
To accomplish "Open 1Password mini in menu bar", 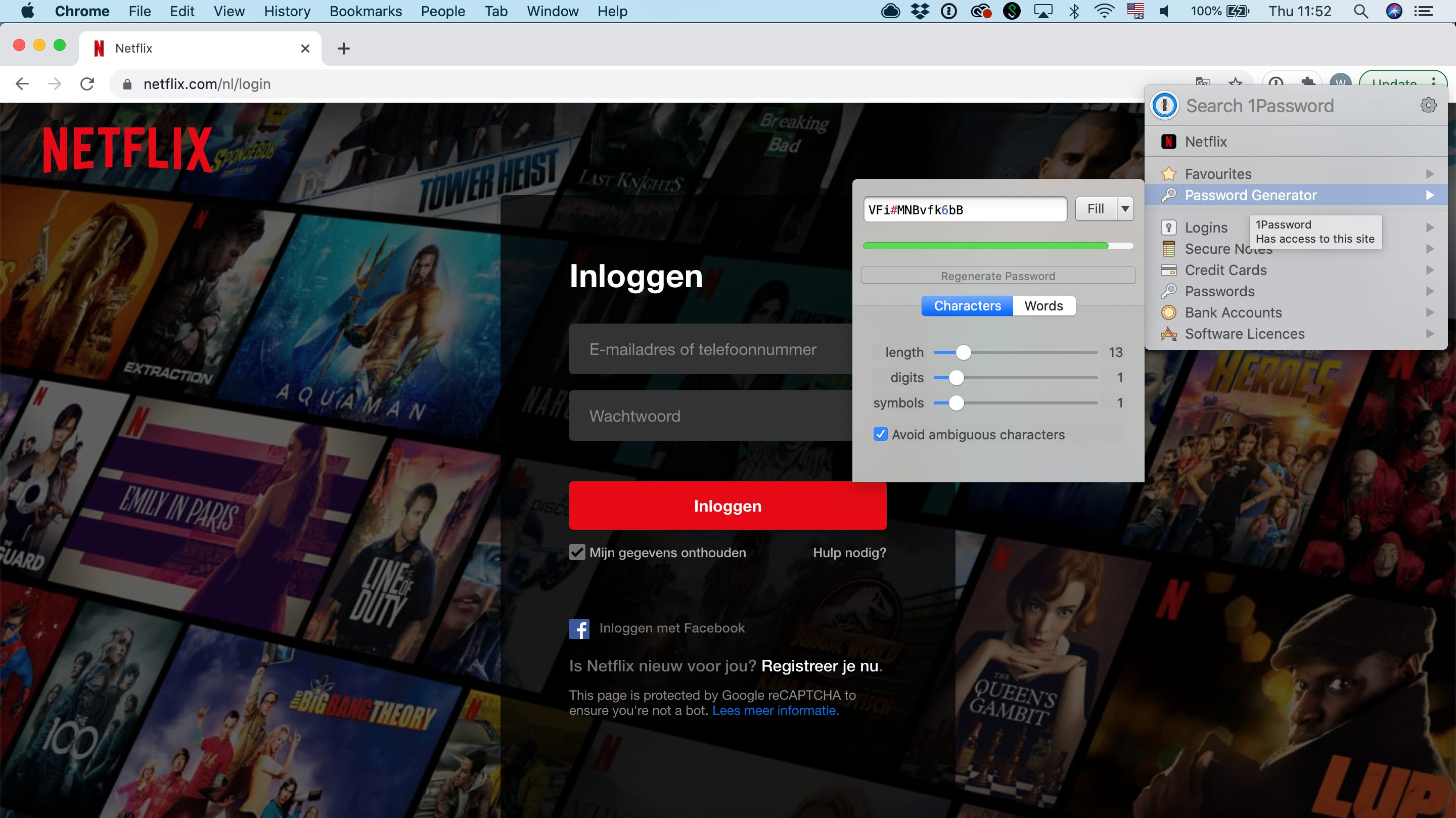I will click(949, 11).
